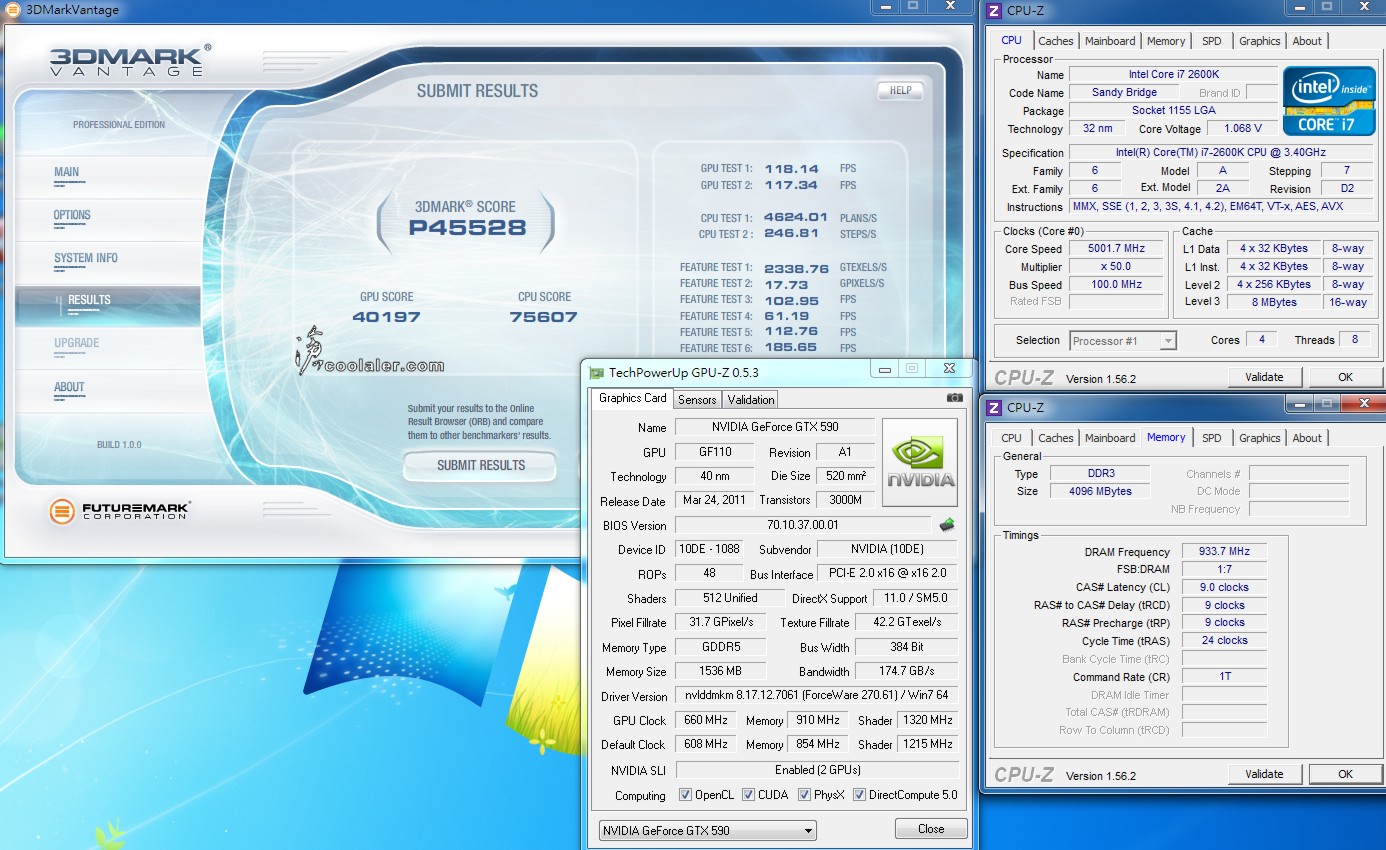
Task: Toggle the OpenCL checkbox
Action: (x=685, y=795)
